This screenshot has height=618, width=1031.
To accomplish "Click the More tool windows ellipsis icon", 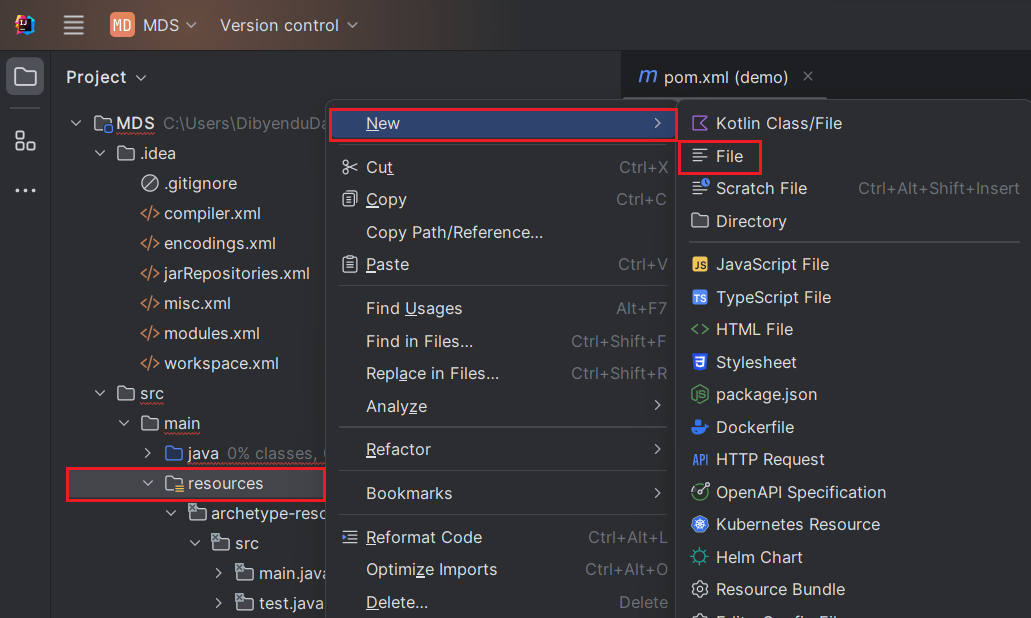I will (25, 190).
